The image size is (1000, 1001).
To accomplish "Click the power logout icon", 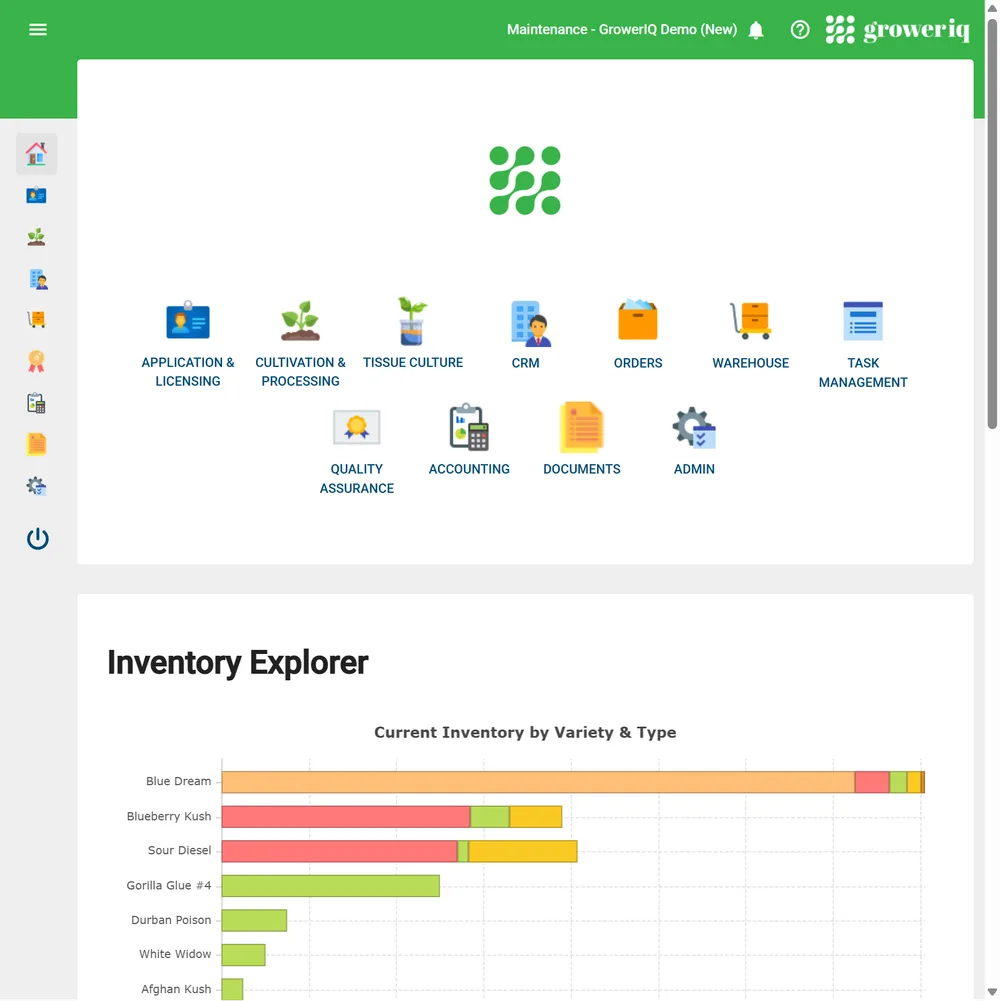I will pos(38,539).
